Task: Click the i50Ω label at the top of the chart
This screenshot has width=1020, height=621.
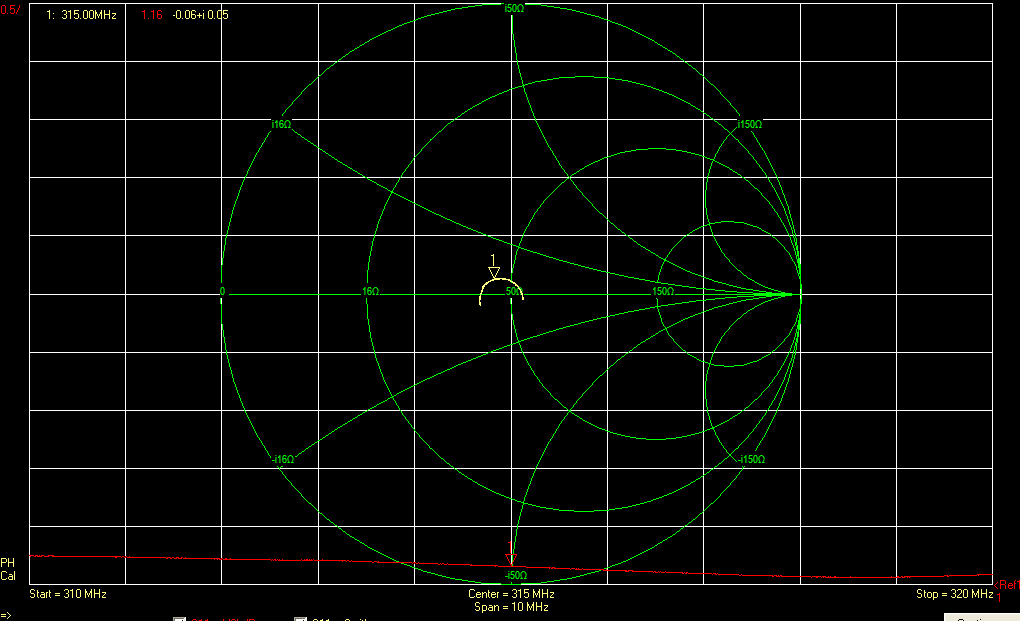Action: click(514, 8)
